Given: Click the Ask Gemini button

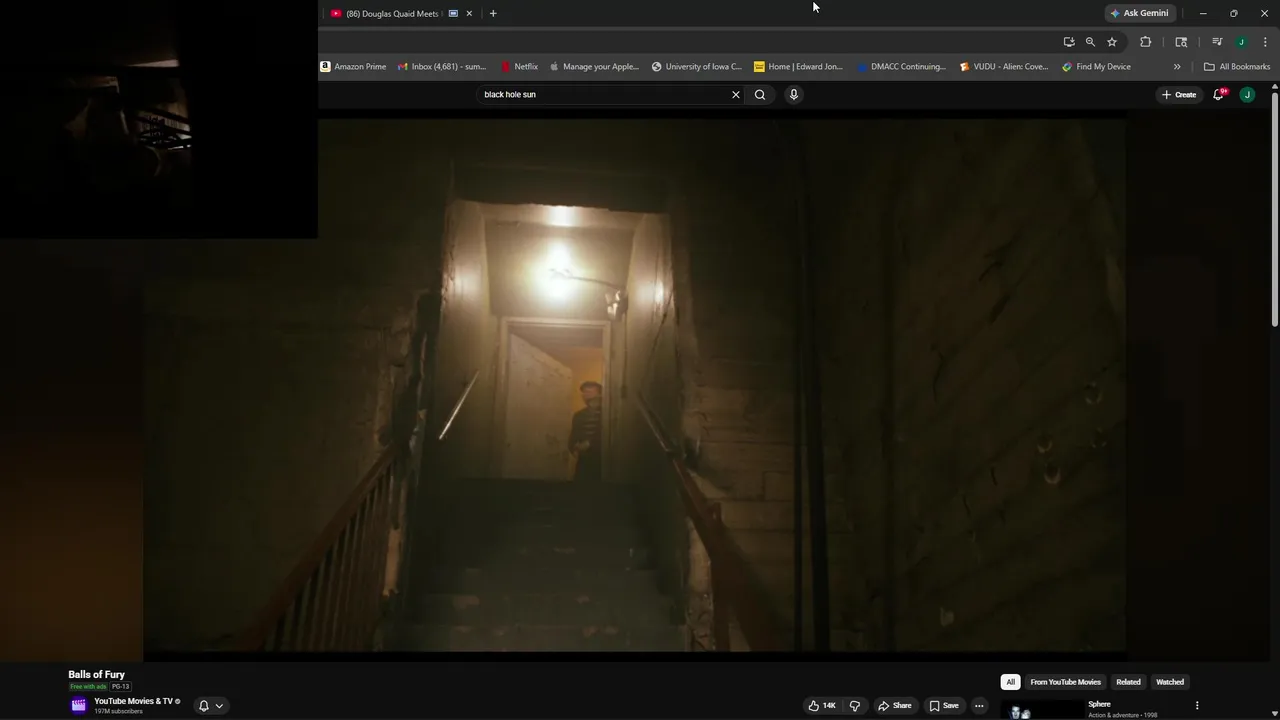Looking at the screenshot, I should pos(1139,13).
